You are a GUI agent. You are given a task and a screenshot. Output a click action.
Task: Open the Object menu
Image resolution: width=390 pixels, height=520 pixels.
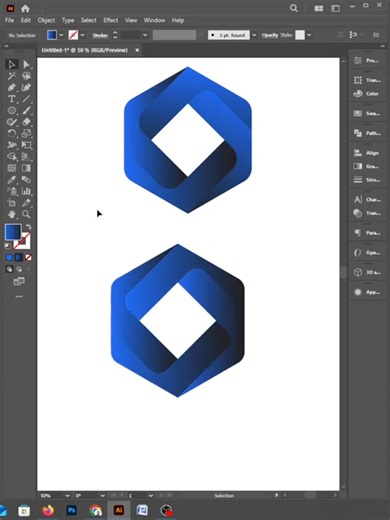tap(46, 20)
